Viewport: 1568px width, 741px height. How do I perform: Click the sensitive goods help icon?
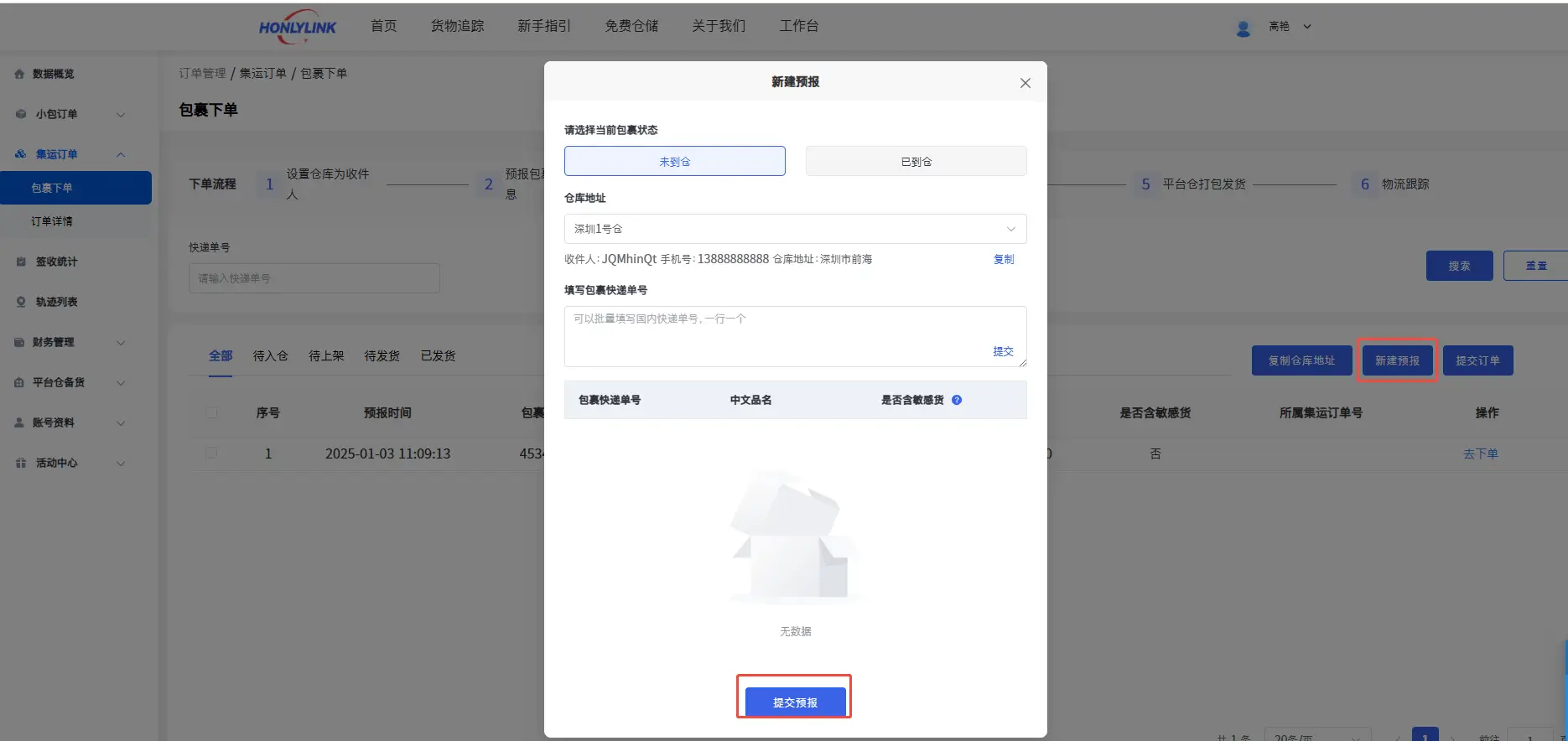[957, 401]
